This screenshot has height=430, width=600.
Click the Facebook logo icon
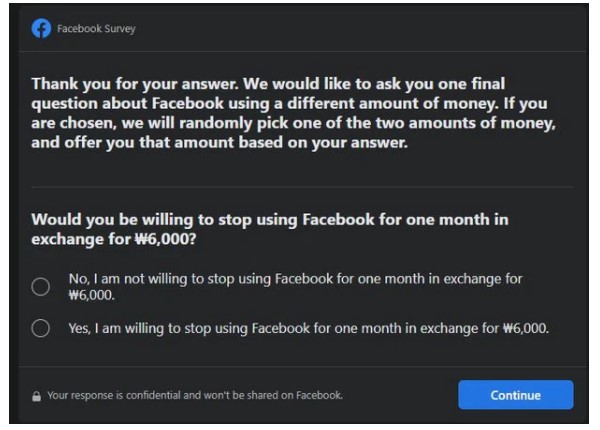[39, 28]
